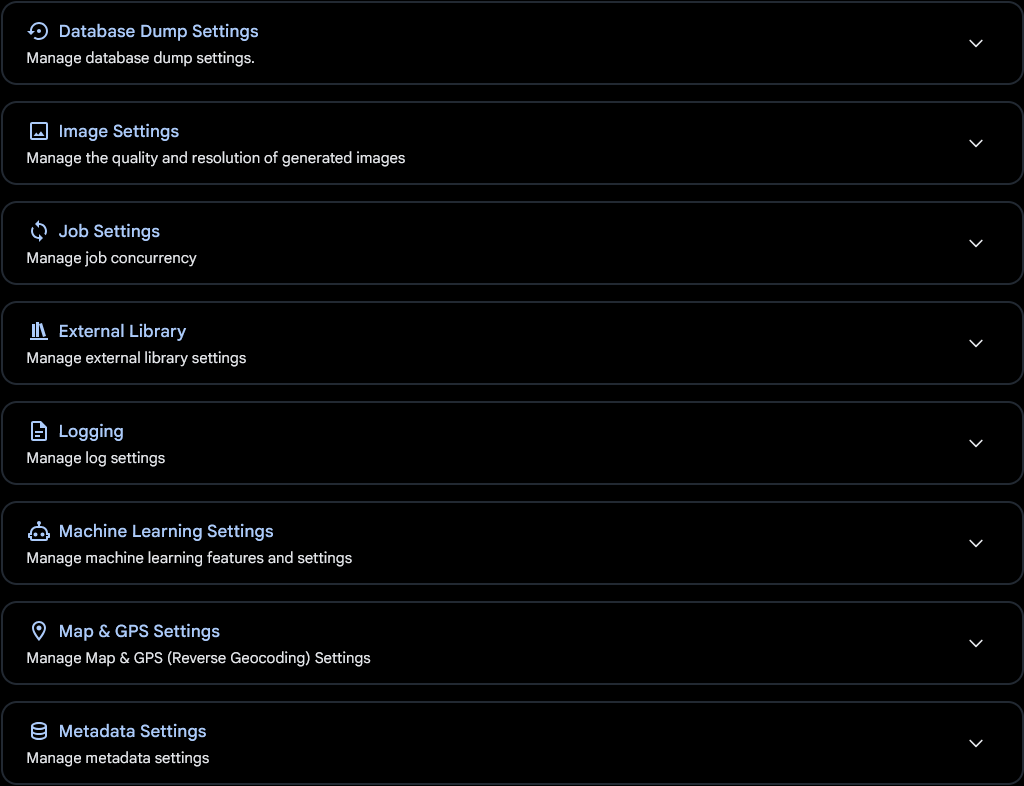Expand the Map & GPS Settings section
The width and height of the screenshot is (1024, 786).
tap(975, 643)
